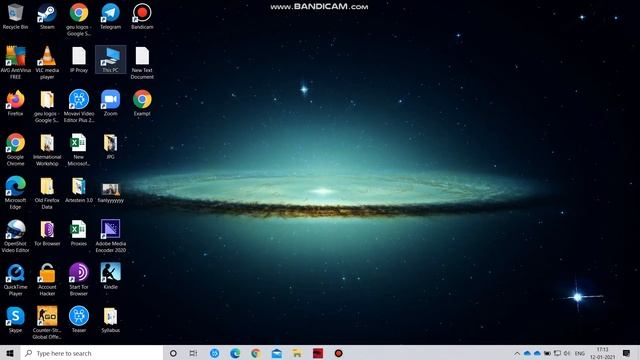The height and width of the screenshot is (360, 640).
Task: Select the Exampl Chrome shortcut
Action: pyautogui.click(x=142, y=103)
